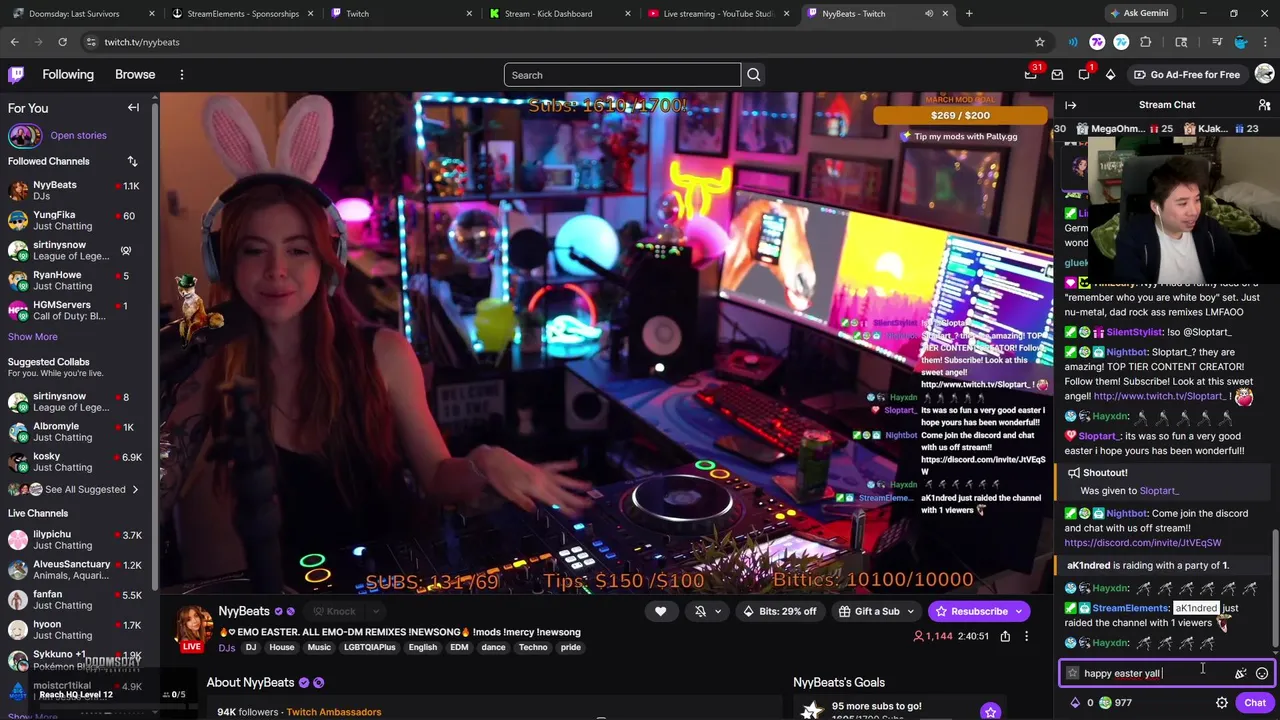Open the more options dots beside Browse

pos(182,75)
